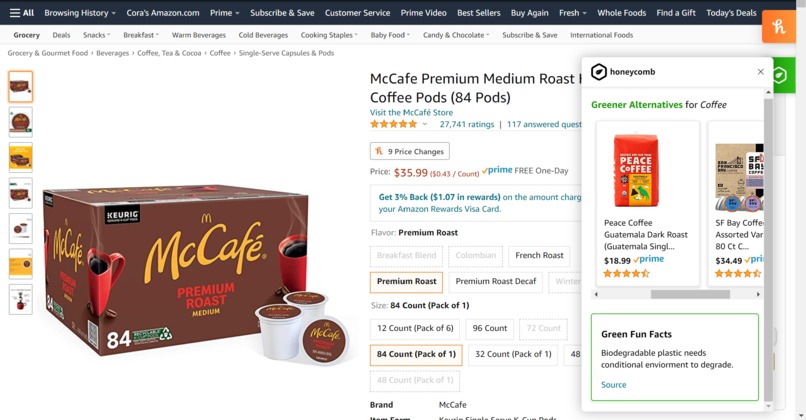806x420 pixels.
Task: Click the green honeycomb side tab icon
Action: pyautogui.click(x=780, y=75)
